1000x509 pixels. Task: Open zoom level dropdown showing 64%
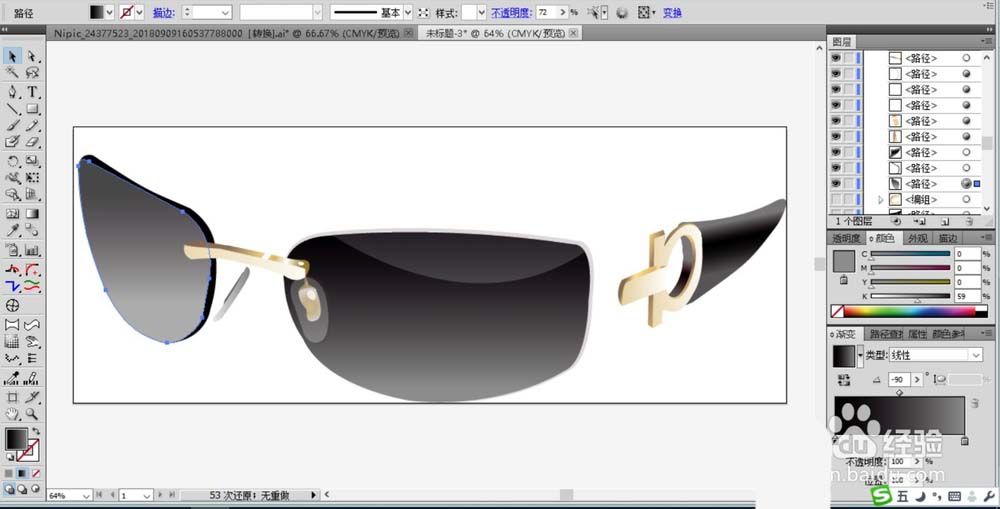click(86, 496)
